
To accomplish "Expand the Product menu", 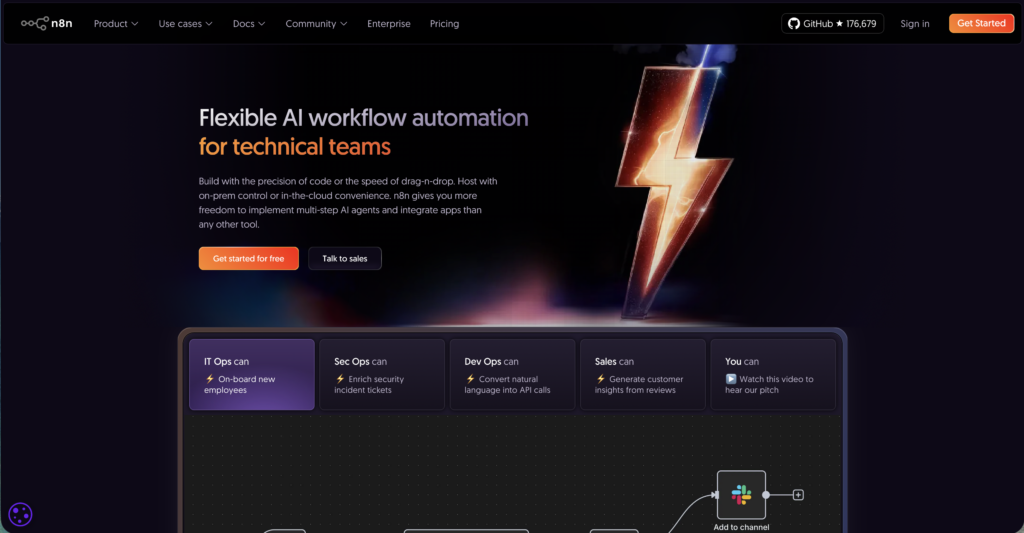I will click(x=116, y=24).
